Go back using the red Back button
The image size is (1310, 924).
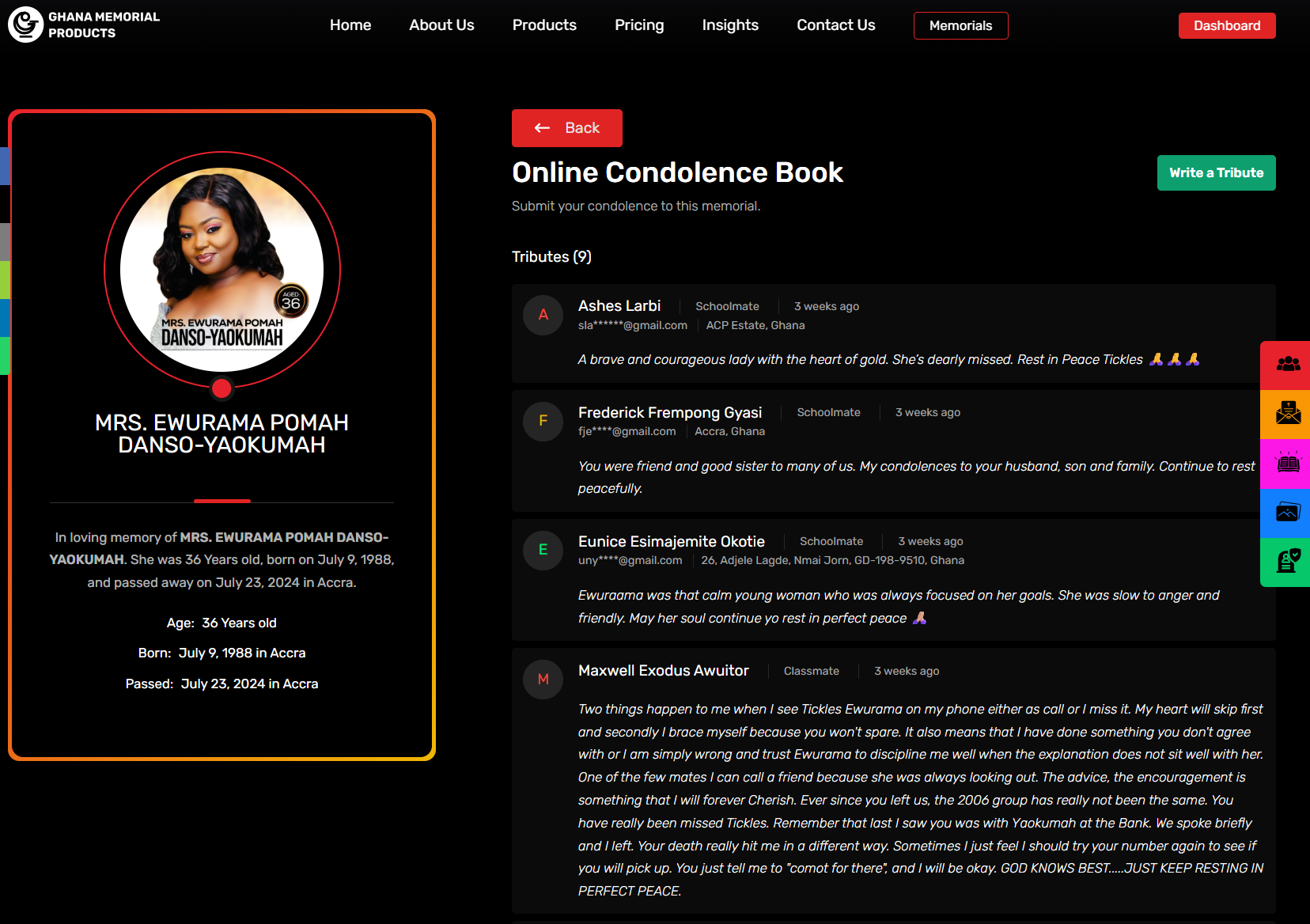point(567,128)
